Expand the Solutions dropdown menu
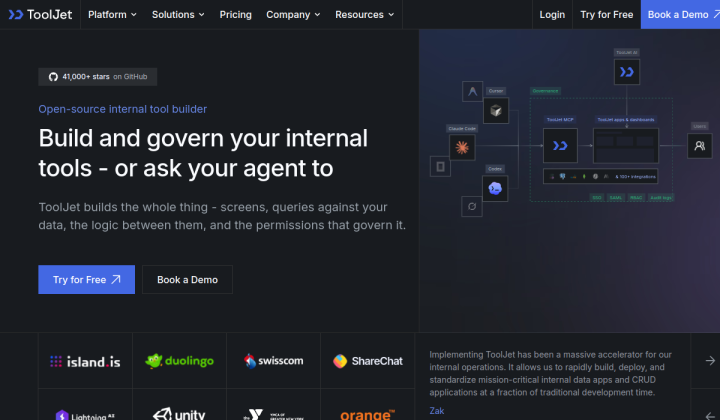Screen dimensions: 720x420 click(178, 15)
